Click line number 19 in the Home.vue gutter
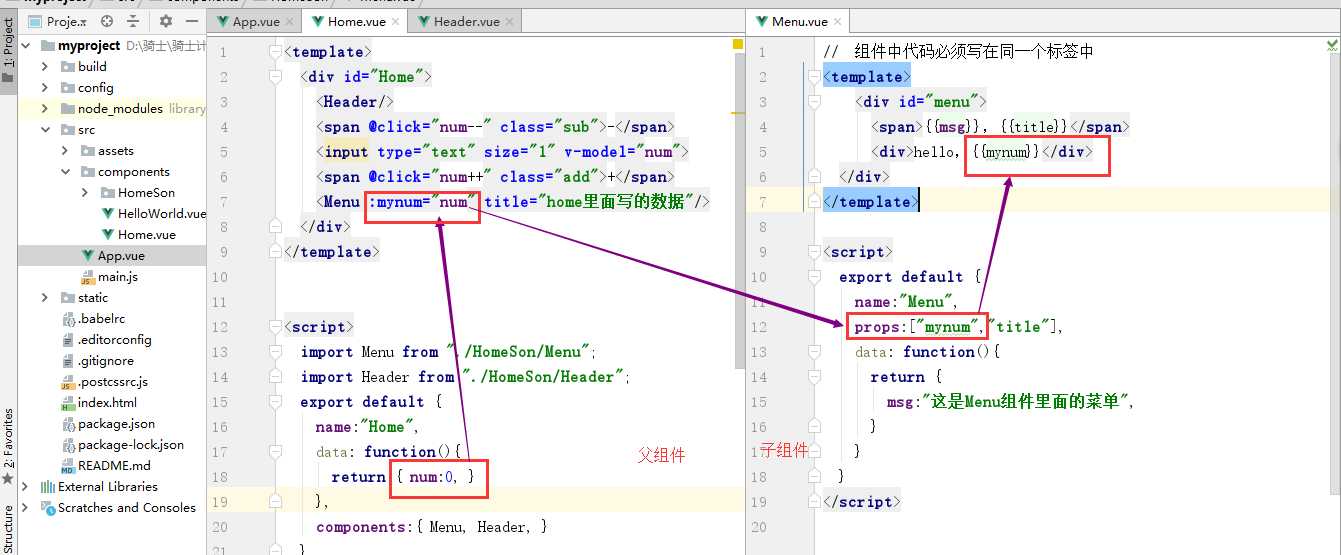This screenshot has height=555, width=1341. tap(220, 502)
